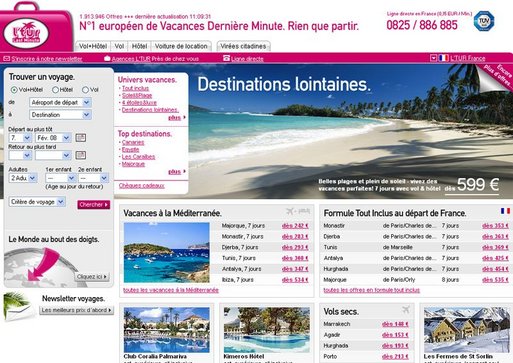The width and height of the screenshot is (513, 363).
Task: Select the Hôtel radio button
Action: pyautogui.click(x=55, y=90)
